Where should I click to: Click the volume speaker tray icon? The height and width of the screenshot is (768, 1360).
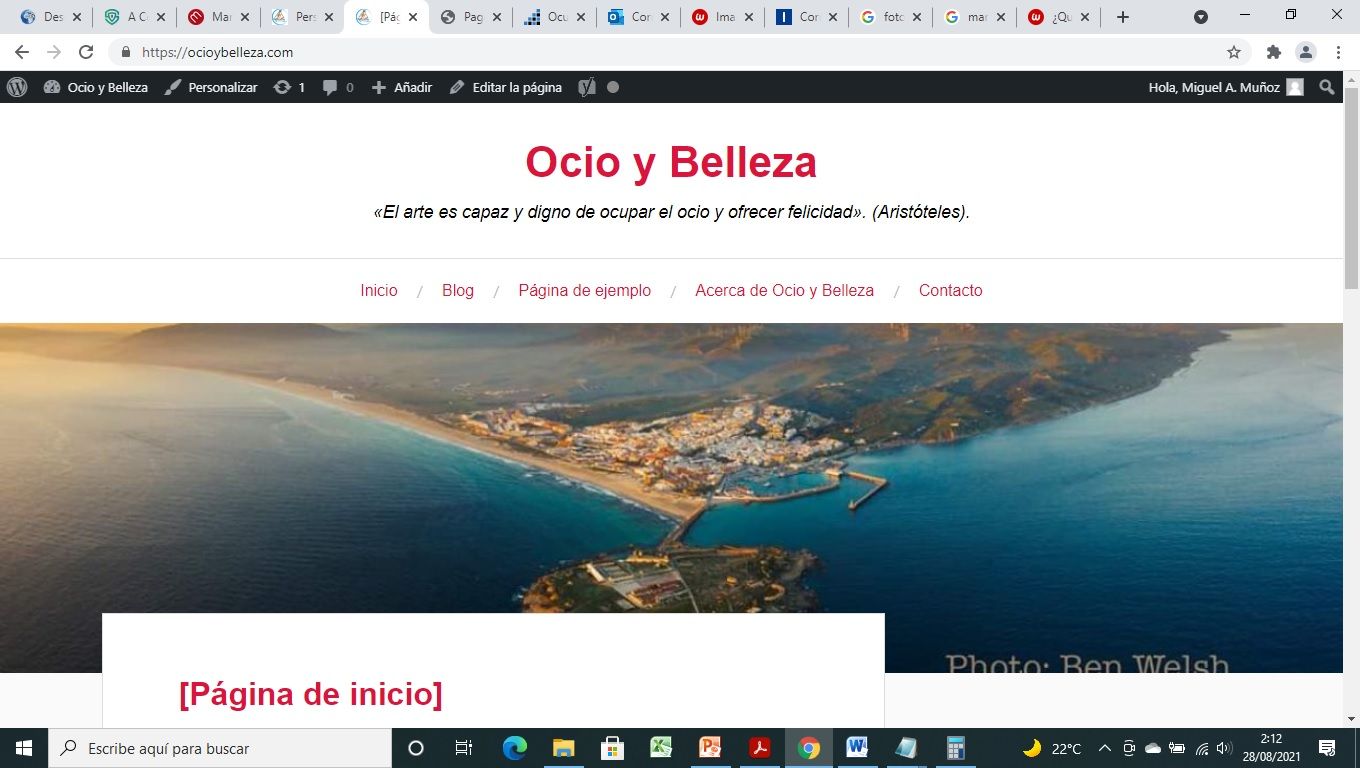tap(1224, 748)
